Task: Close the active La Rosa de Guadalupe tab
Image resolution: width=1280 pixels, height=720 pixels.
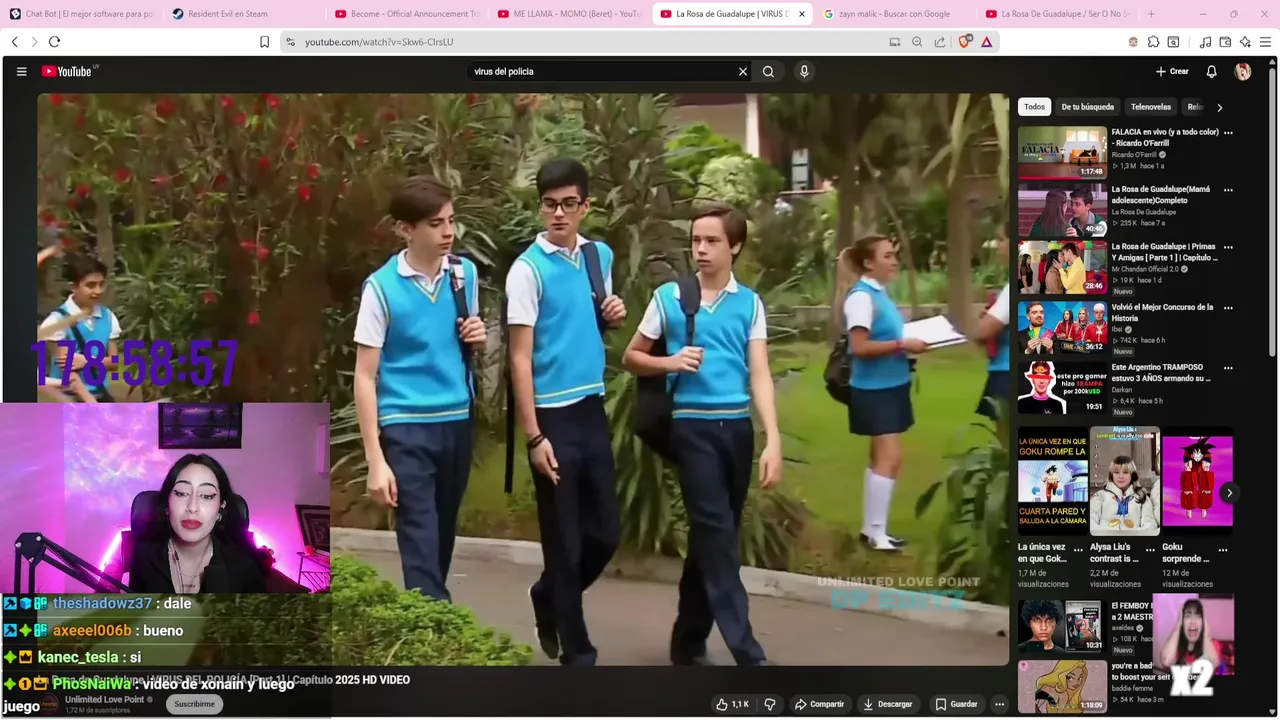Action: 801,14
